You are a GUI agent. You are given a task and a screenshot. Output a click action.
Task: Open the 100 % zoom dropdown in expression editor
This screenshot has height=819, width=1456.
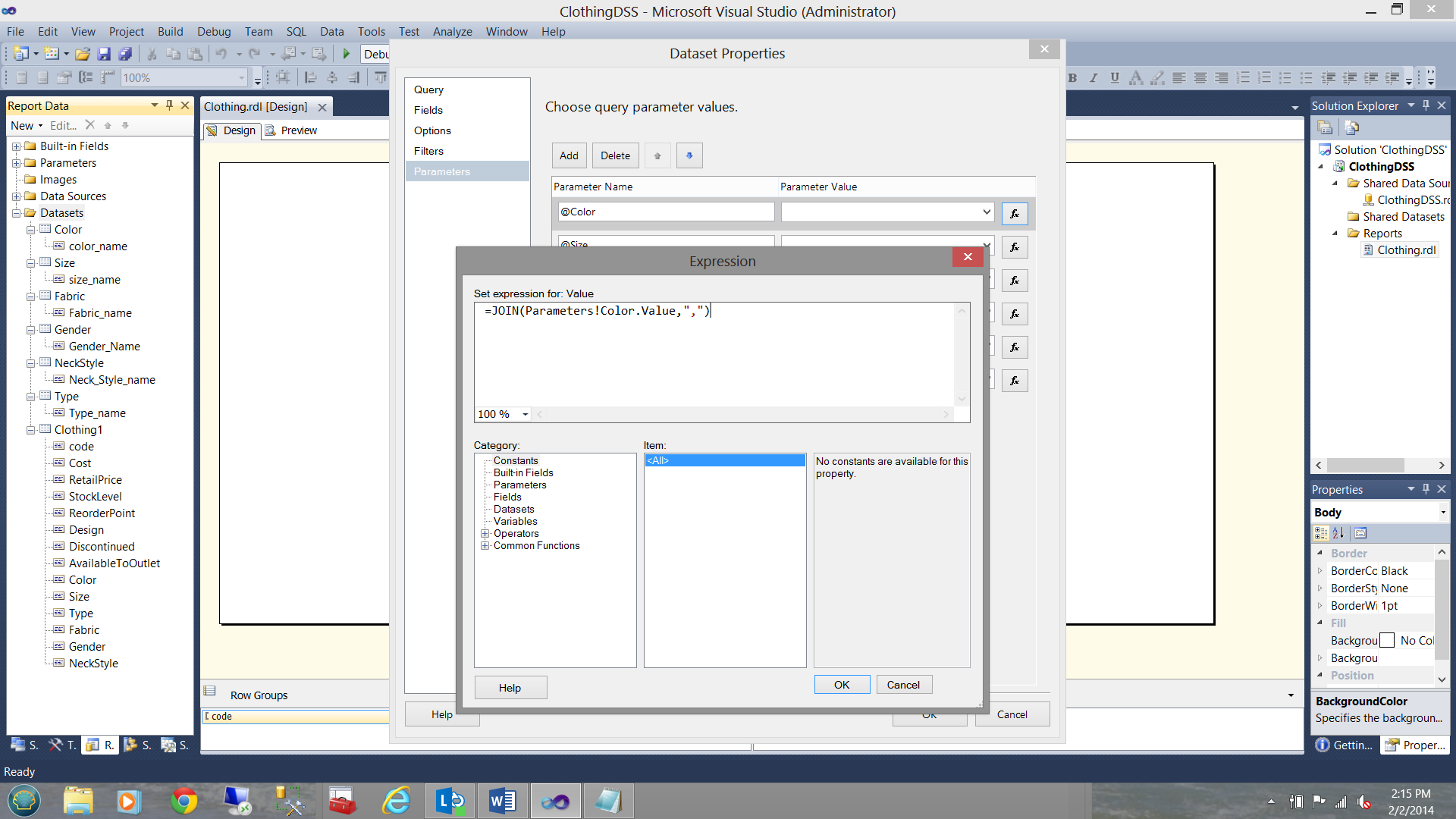tap(525, 414)
